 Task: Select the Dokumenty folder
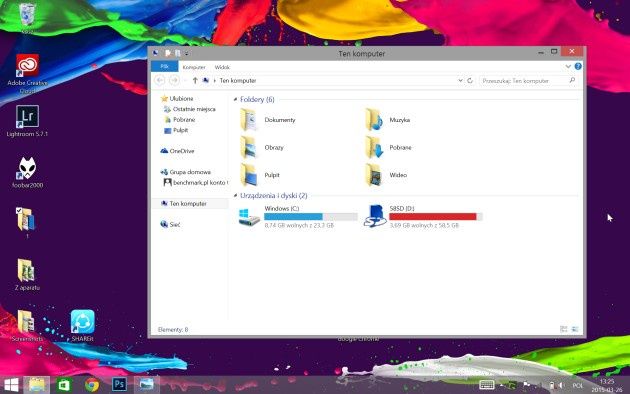[x=268, y=120]
